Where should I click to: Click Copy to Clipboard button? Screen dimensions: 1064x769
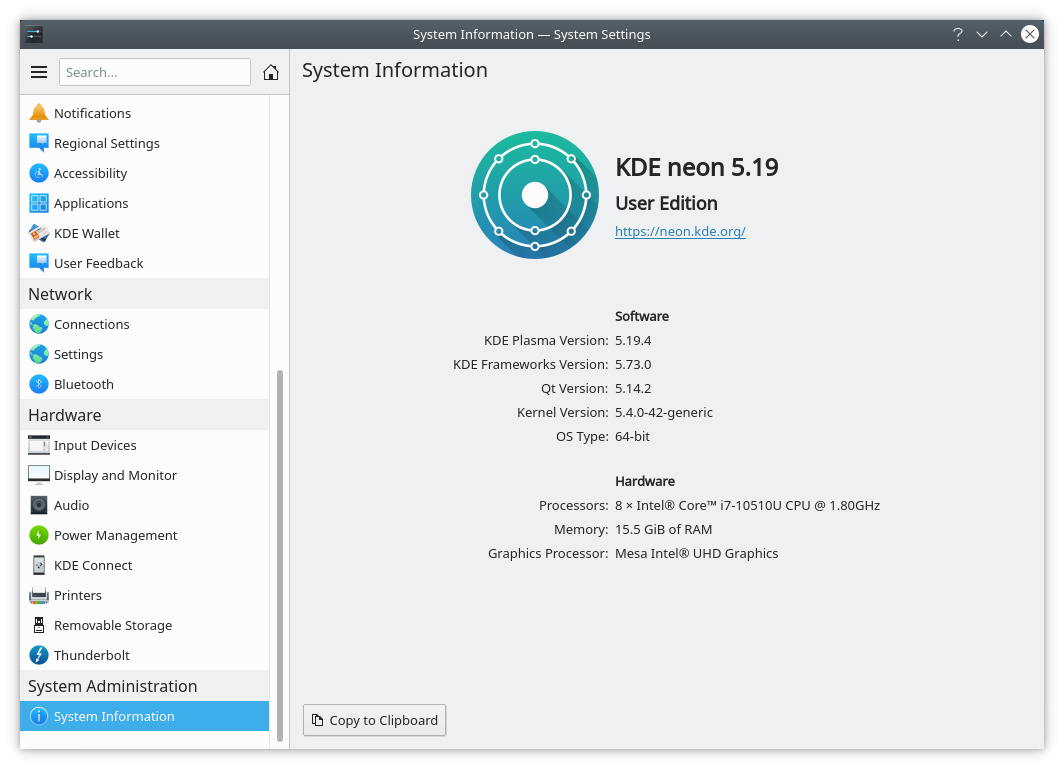374,720
